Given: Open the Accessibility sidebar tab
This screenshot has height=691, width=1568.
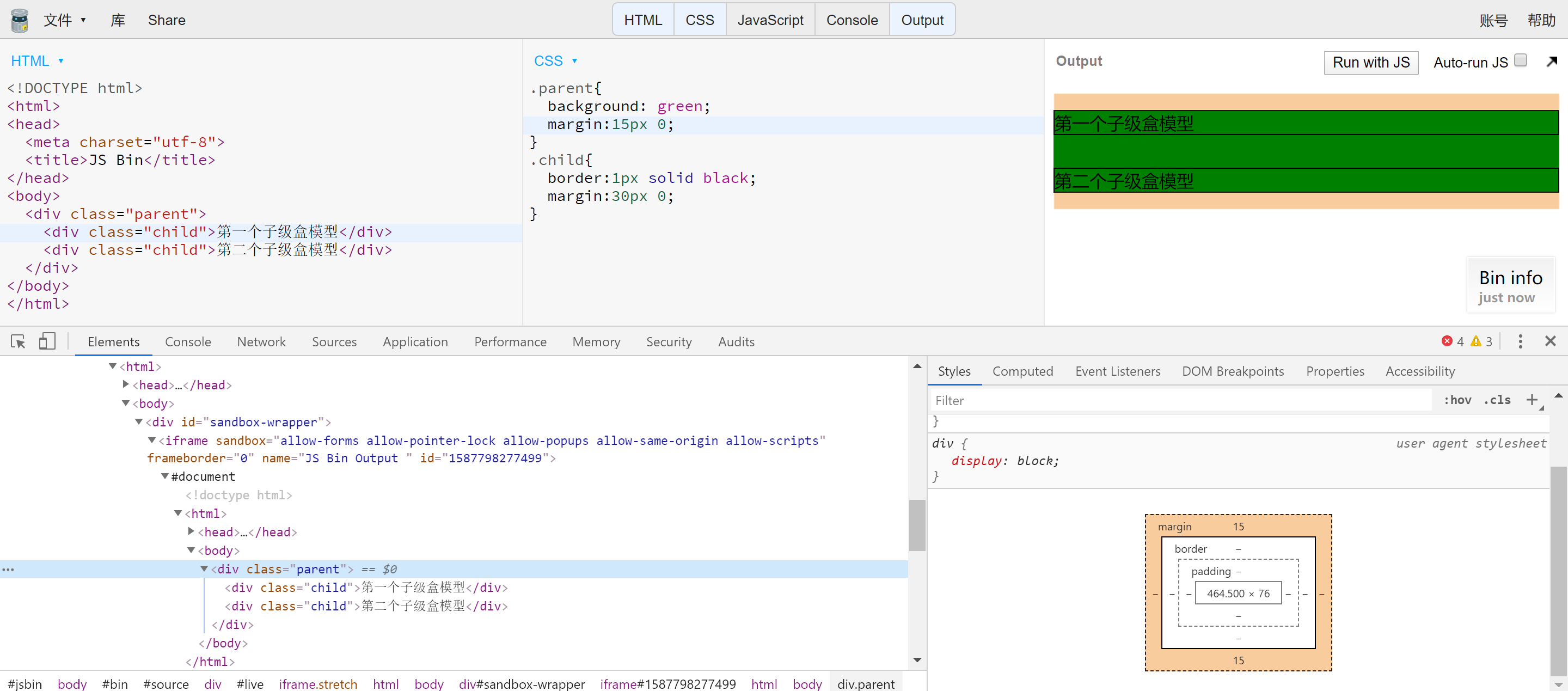Looking at the screenshot, I should point(1419,371).
